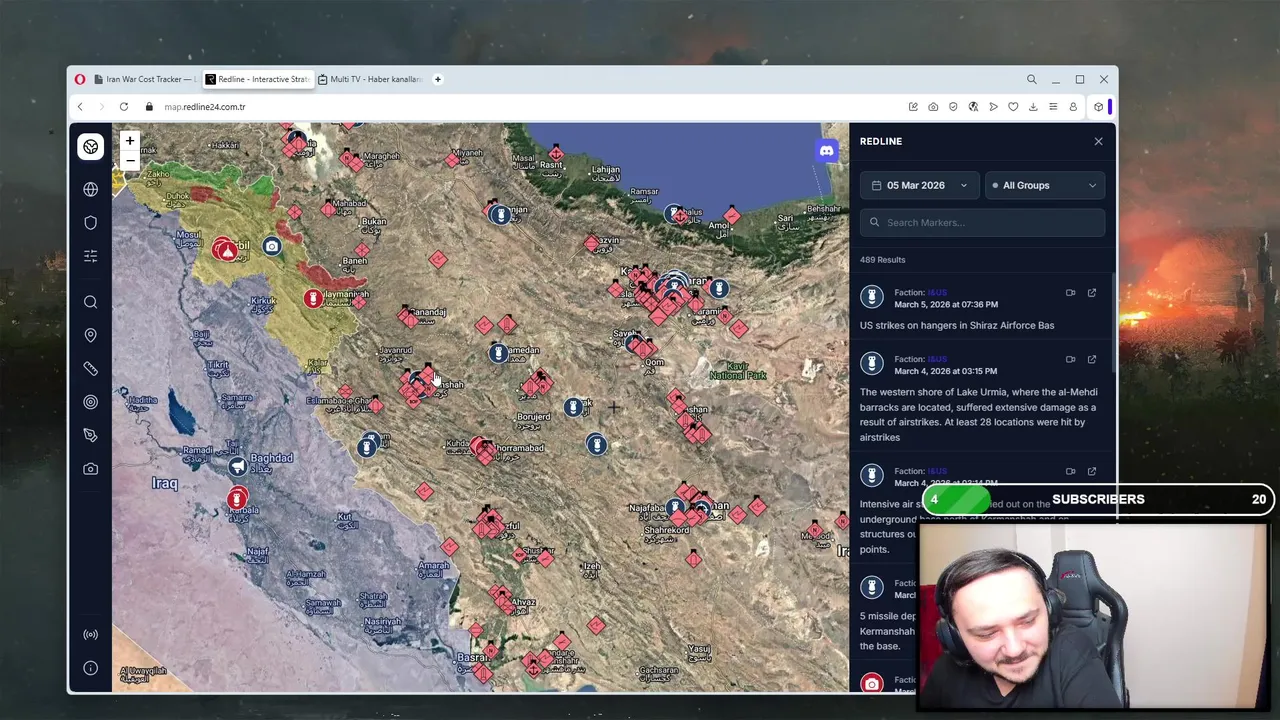
Task: Open the browser easy setup menu icon
Action: pyautogui.click(x=1053, y=107)
